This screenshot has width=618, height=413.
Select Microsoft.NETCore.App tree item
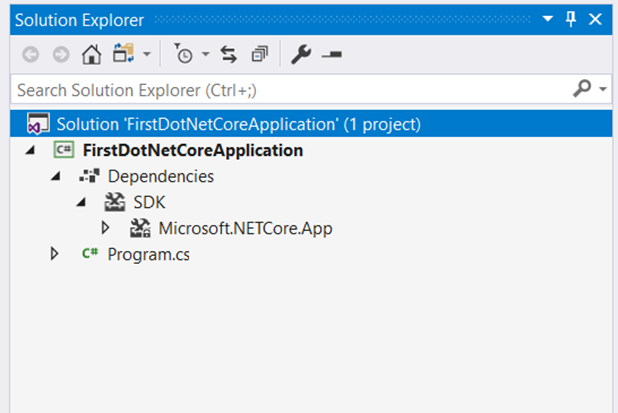pyautogui.click(x=246, y=229)
